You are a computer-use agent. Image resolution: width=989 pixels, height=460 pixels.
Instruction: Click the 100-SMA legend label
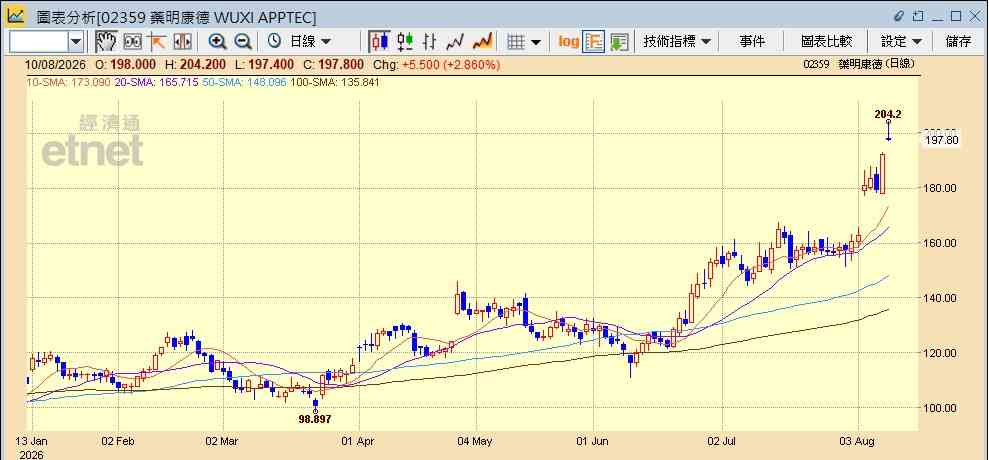(x=335, y=82)
